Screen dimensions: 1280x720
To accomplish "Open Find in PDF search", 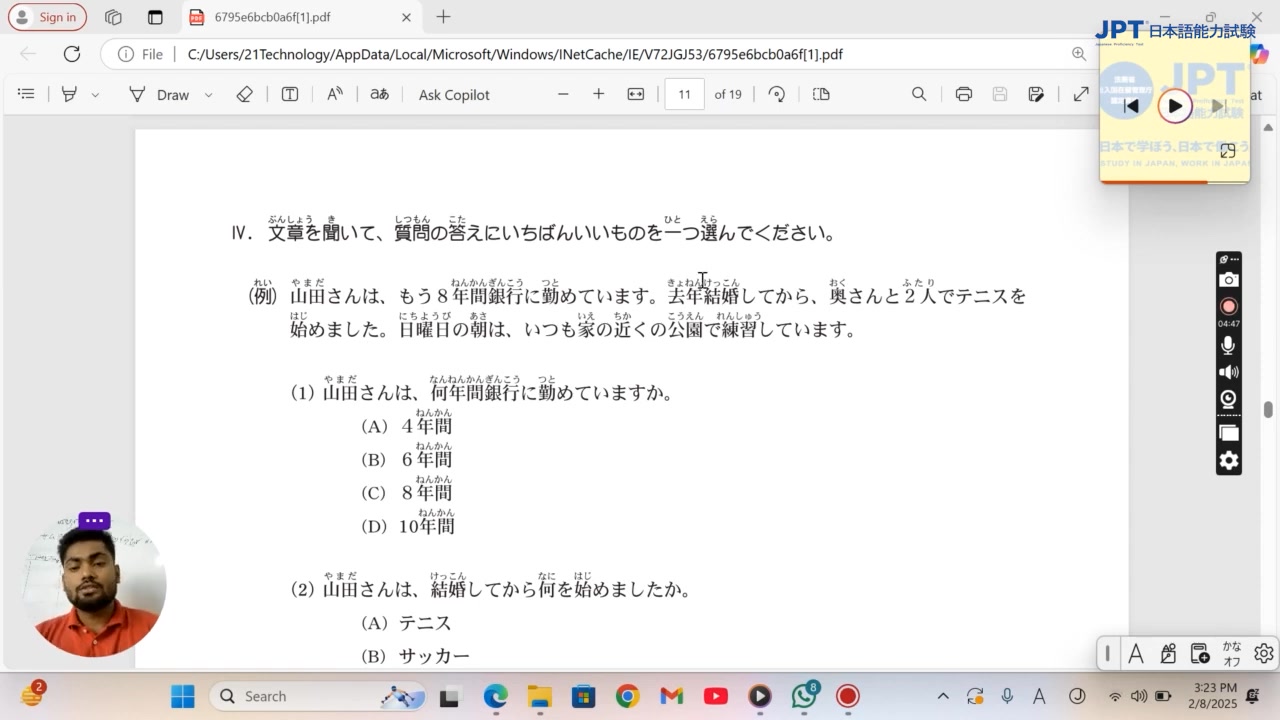I will tap(919, 94).
